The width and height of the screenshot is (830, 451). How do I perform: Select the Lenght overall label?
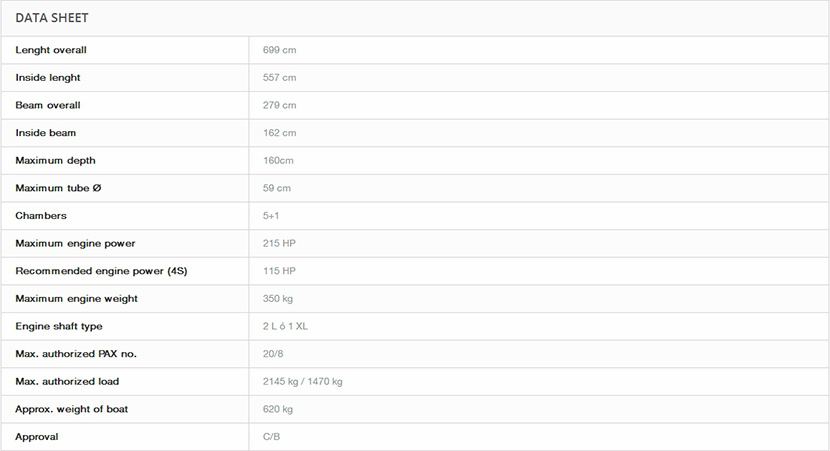51,50
